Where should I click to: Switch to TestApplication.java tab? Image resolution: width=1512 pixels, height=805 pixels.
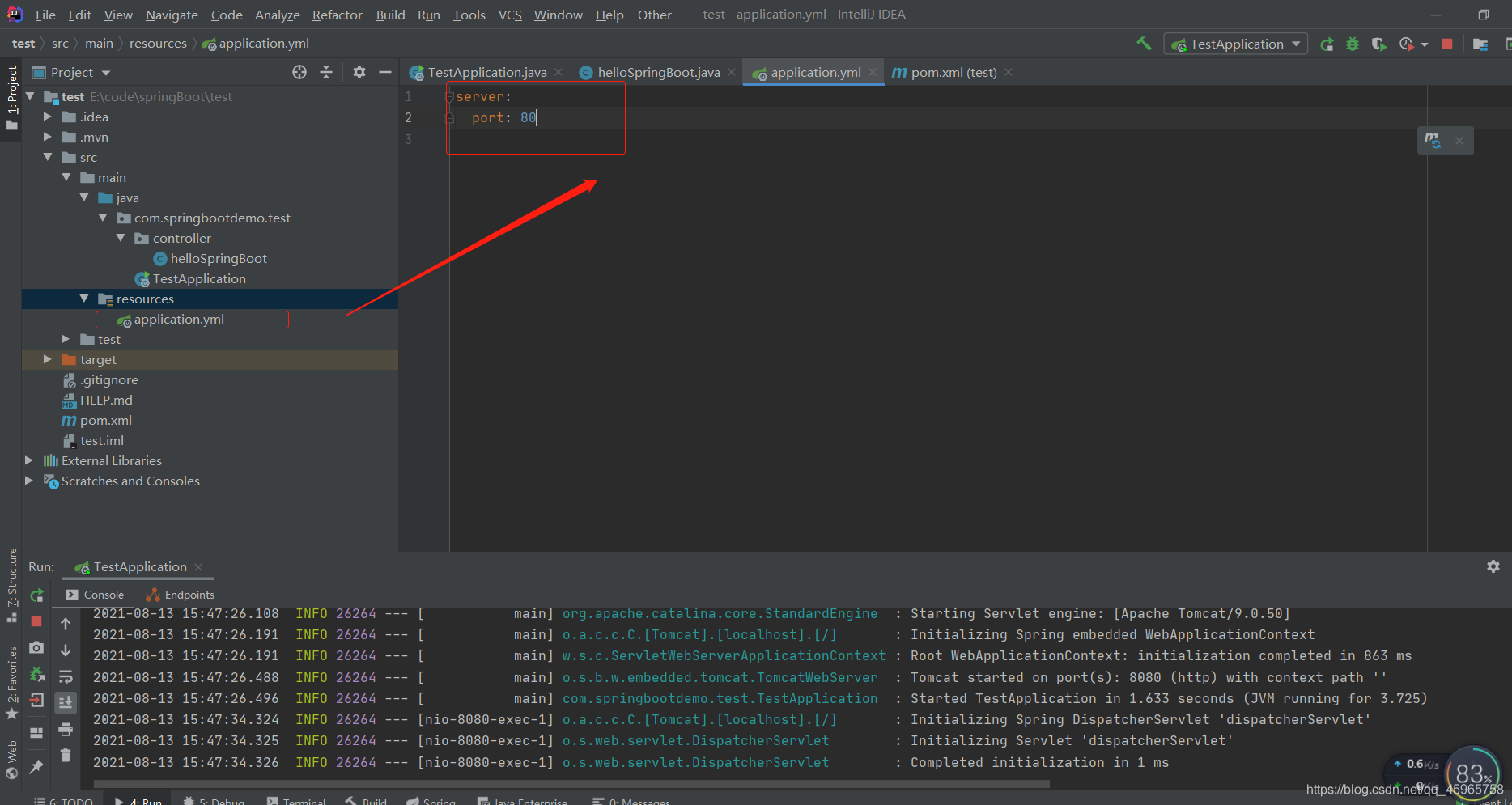click(x=486, y=72)
